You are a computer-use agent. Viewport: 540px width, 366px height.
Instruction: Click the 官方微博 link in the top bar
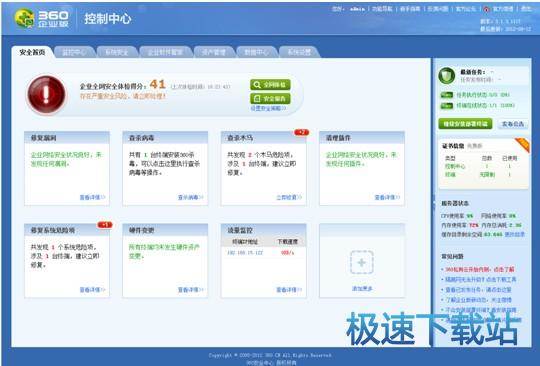(x=503, y=9)
